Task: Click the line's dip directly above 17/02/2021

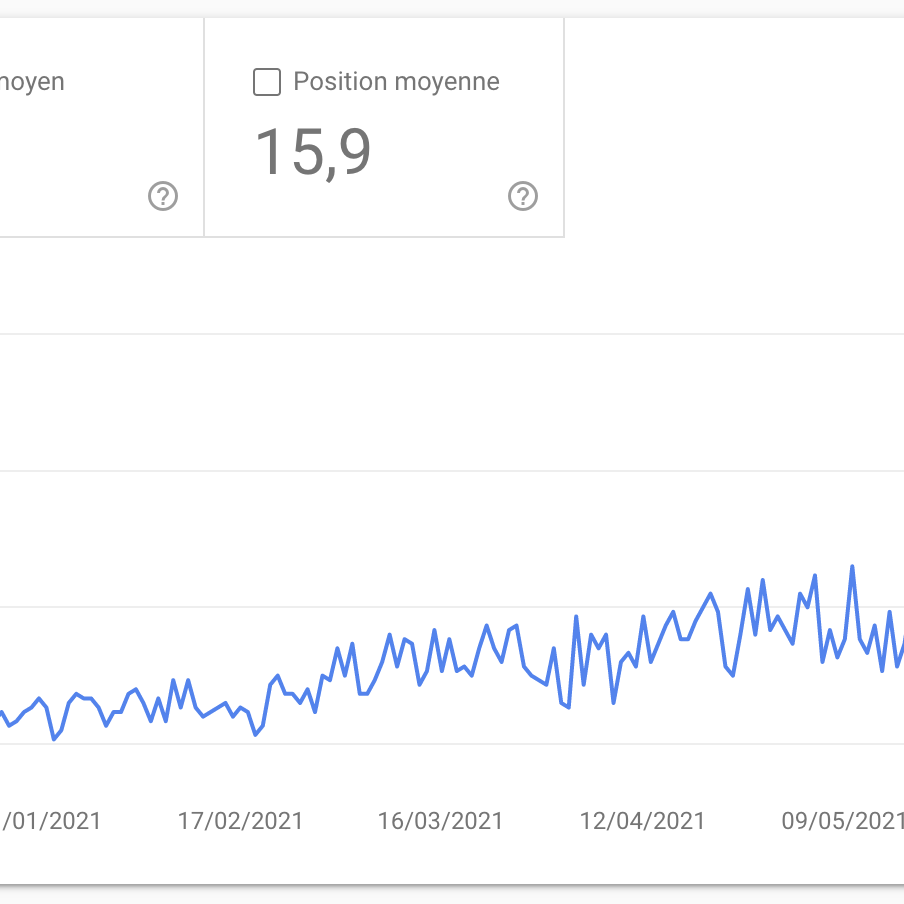Action: pos(256,734)
